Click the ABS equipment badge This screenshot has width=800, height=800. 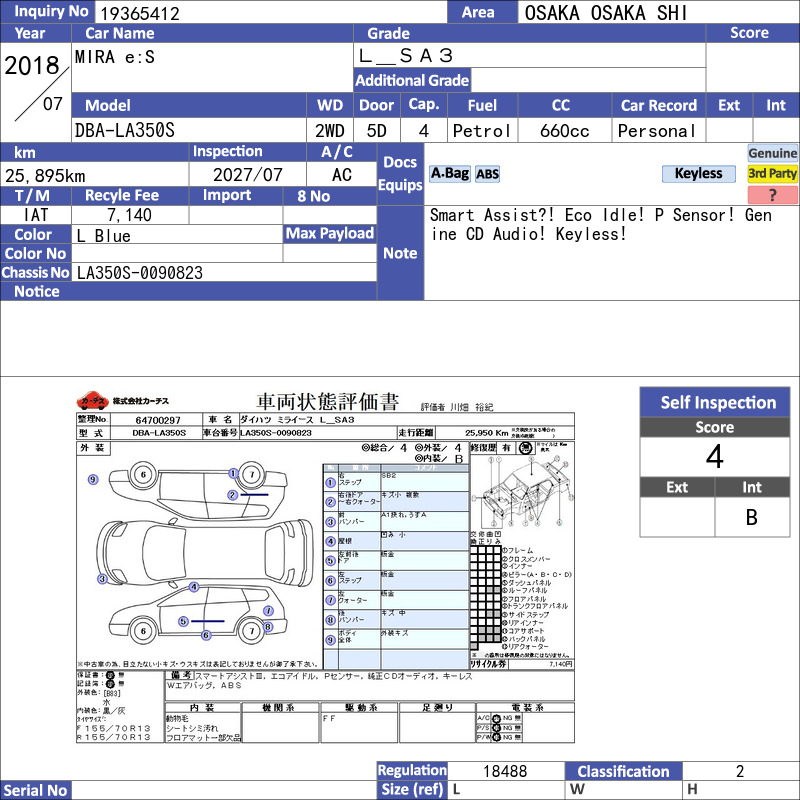[487, 174]
